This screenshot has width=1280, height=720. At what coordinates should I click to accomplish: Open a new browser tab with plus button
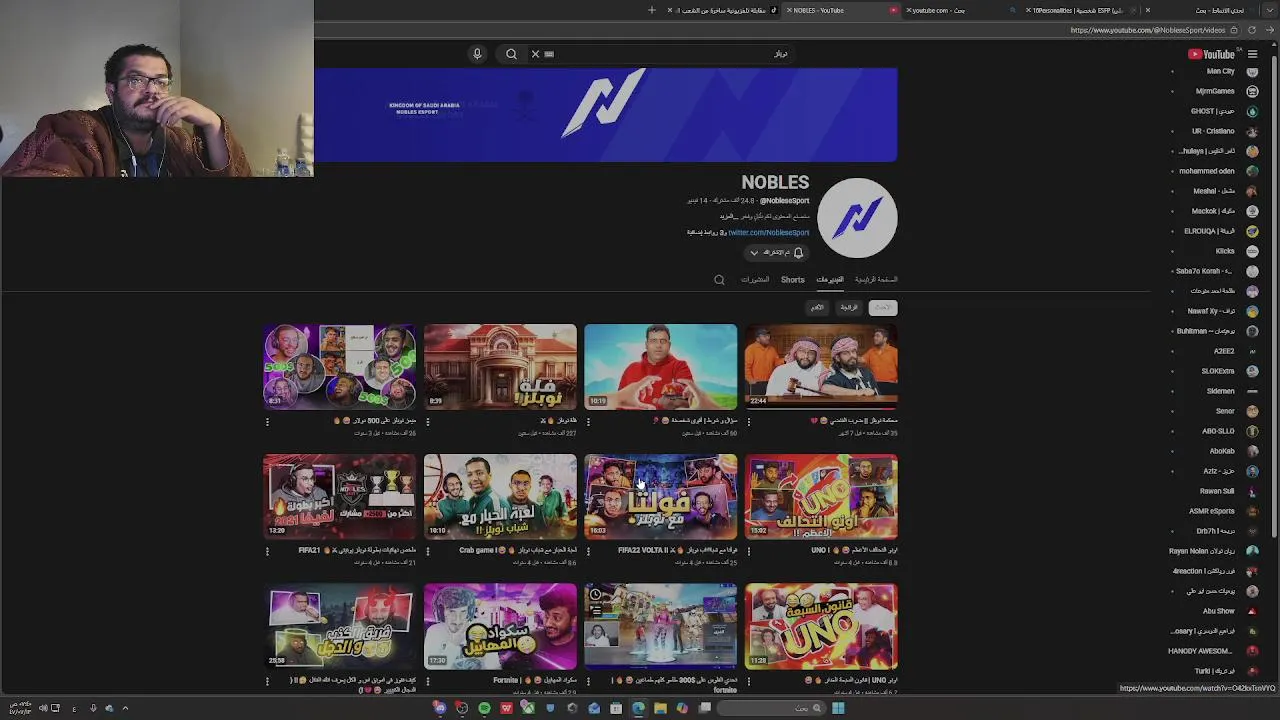tap(652, 10)
